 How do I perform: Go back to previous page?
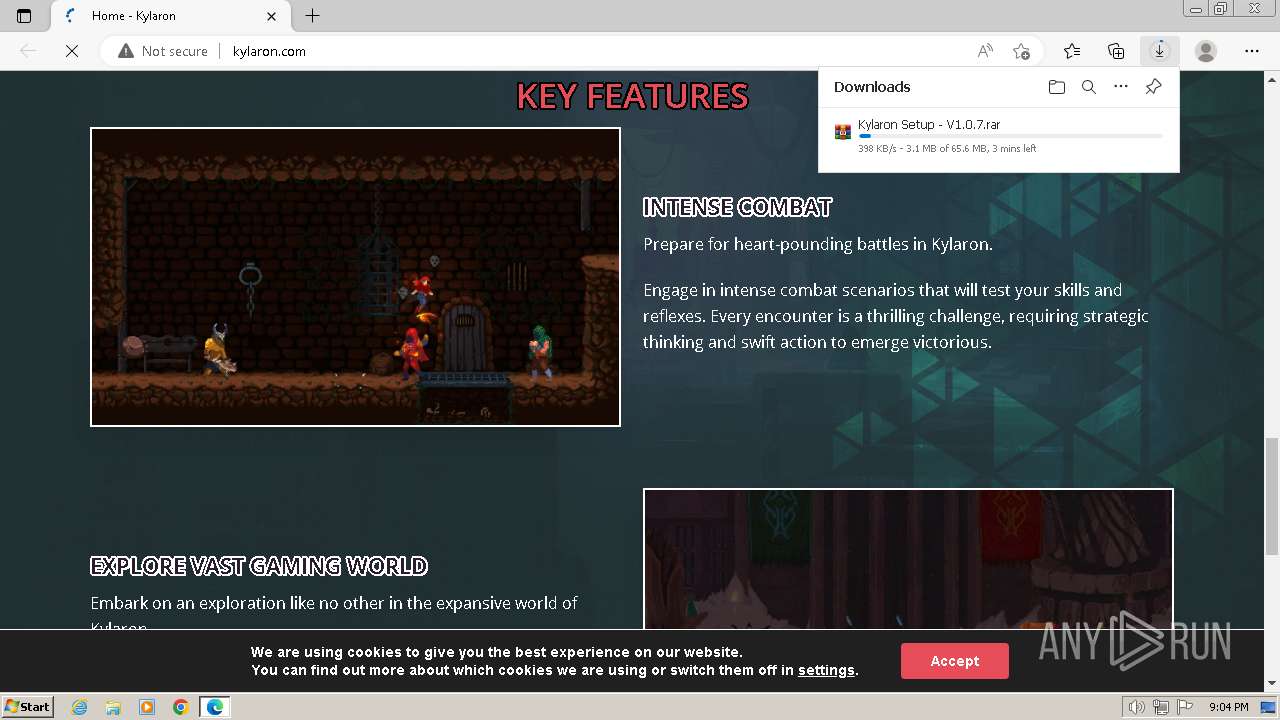click(x=28, y=51)
